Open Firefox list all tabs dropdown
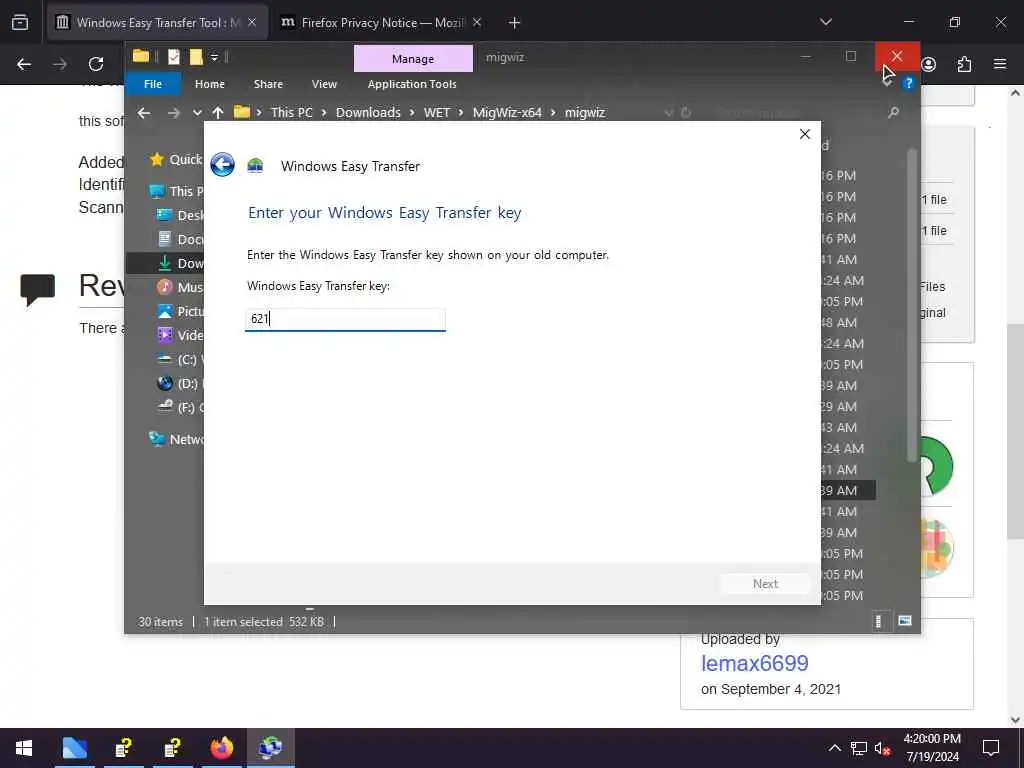The image size is (1024, 768). pos(825,22)
